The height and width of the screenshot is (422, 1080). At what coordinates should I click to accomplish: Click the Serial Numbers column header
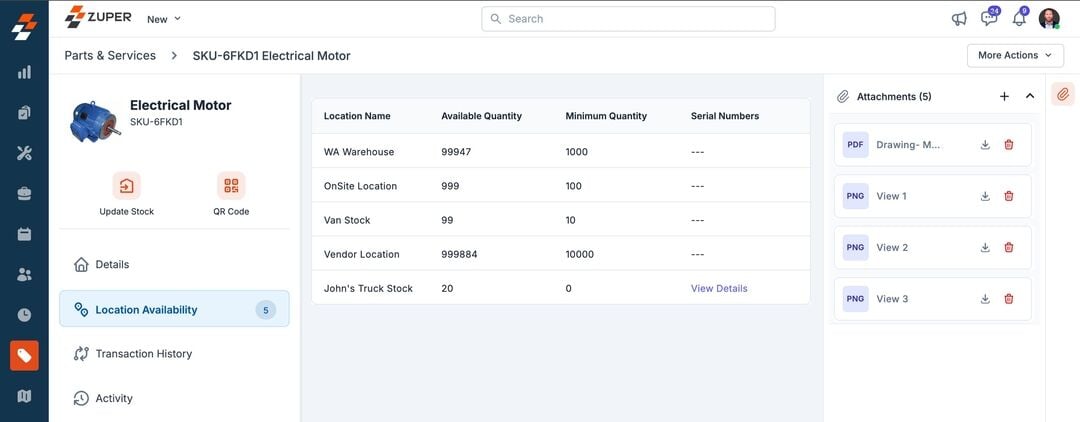(725, 116)
